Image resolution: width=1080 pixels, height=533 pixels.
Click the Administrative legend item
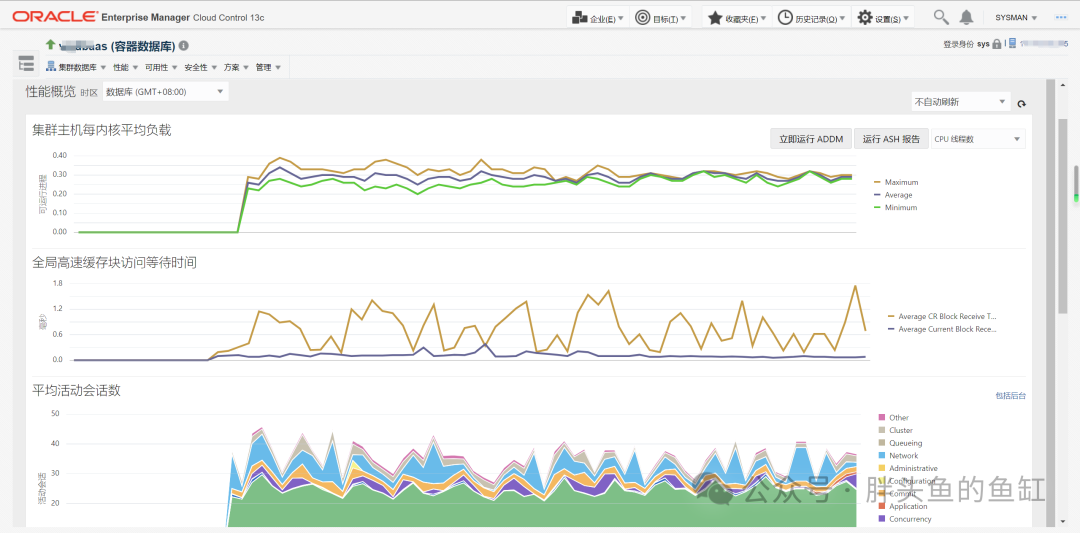tap(908, 468)
